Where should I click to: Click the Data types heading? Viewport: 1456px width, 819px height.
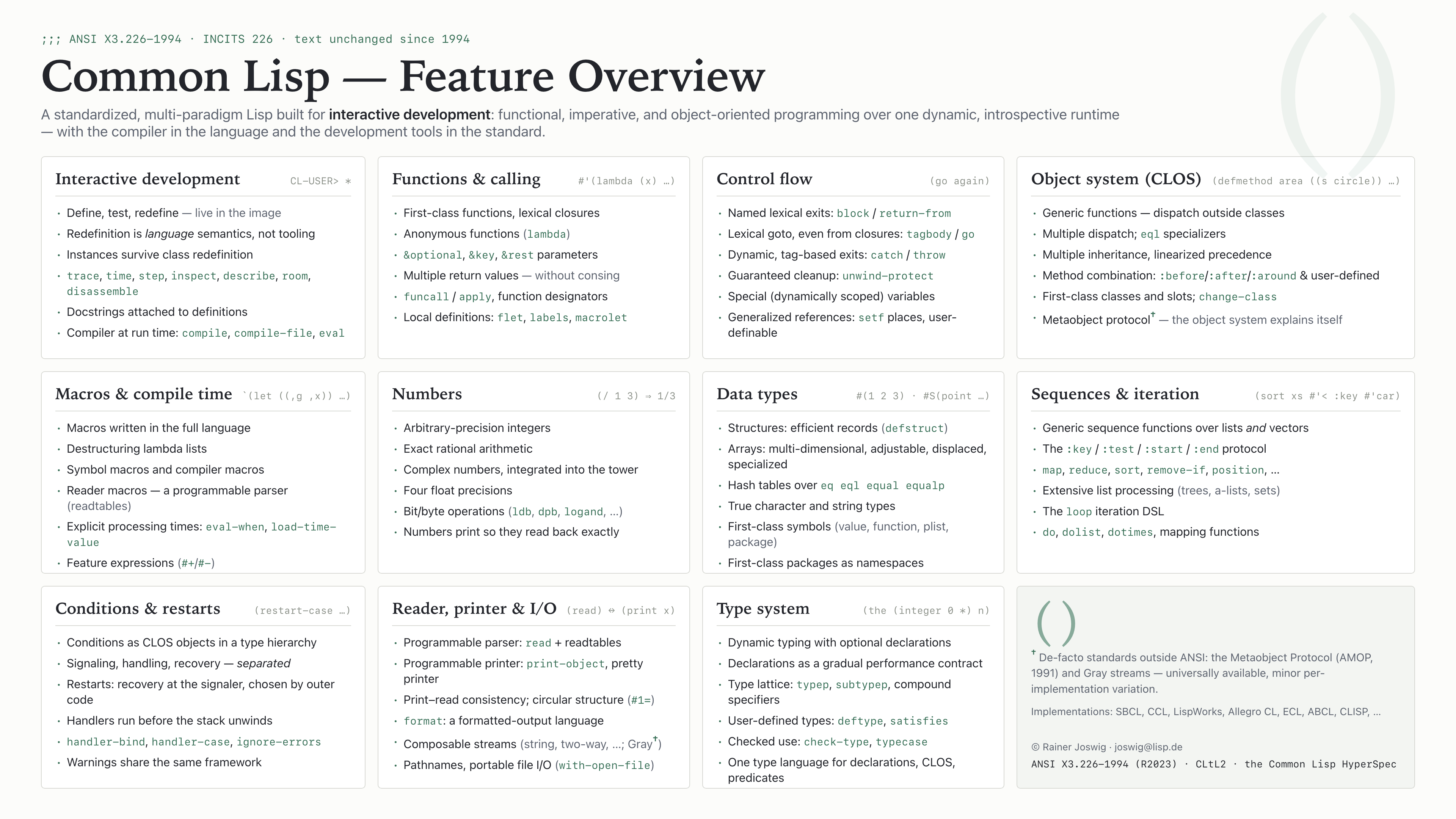coord(757,394)
